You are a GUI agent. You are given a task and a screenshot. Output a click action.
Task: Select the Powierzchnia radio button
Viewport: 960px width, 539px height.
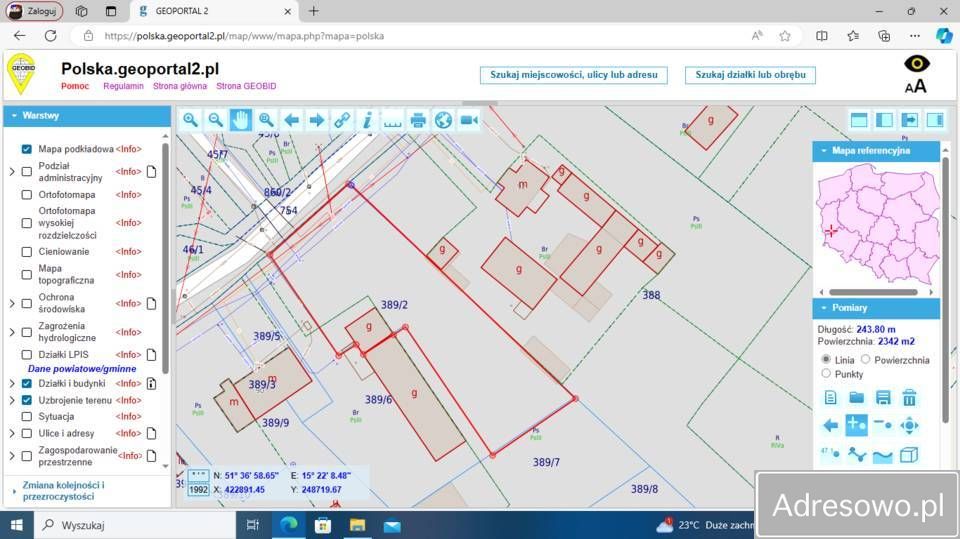pos(865,359)
